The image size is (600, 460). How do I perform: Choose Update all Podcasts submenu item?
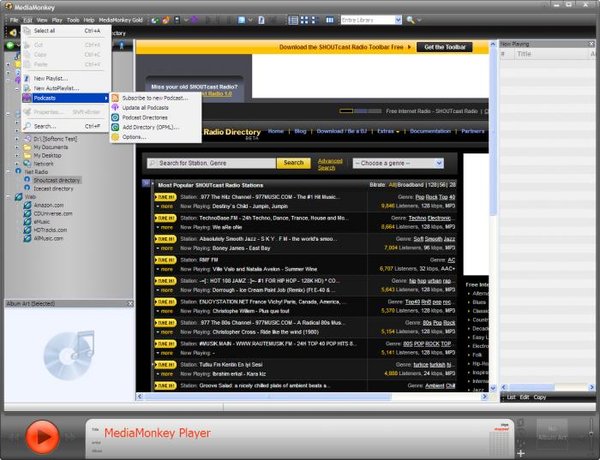point(155,108)
